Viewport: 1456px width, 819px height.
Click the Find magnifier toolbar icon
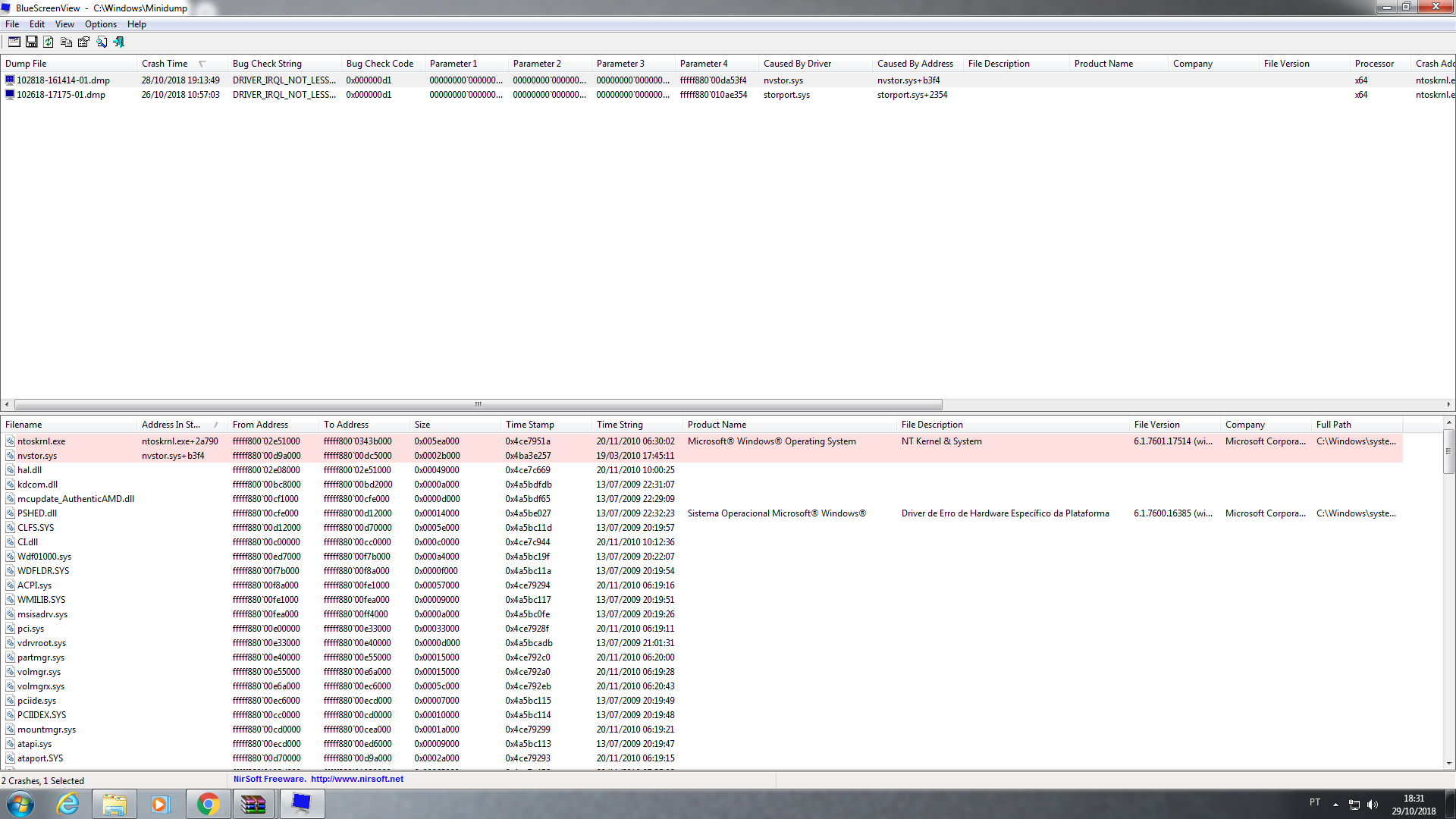click(102, 42)
